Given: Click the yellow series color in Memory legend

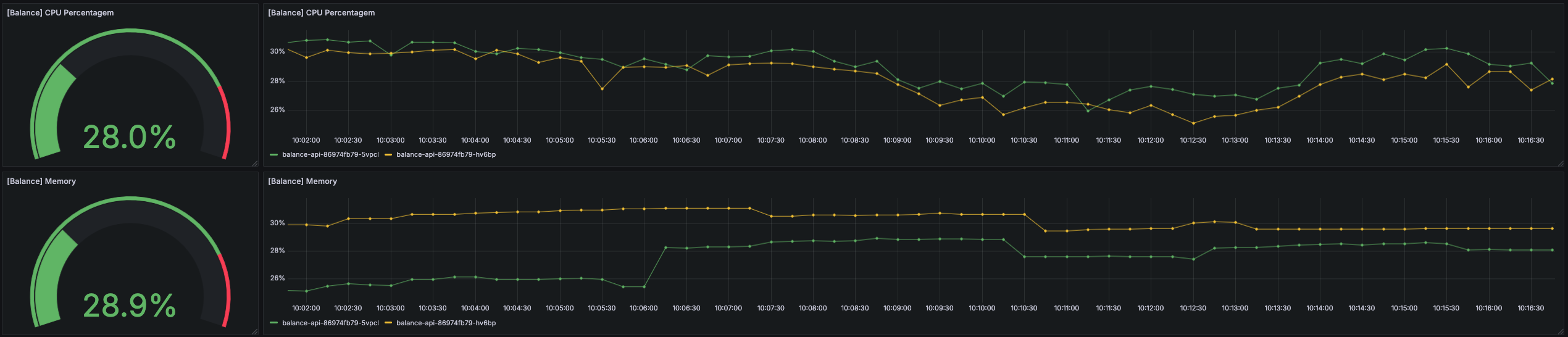Looking at the screenshot, I should point(388,323).
